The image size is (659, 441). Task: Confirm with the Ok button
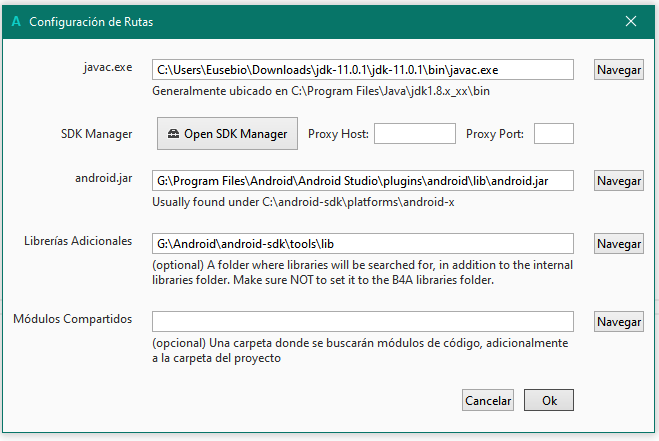(549, 400)
